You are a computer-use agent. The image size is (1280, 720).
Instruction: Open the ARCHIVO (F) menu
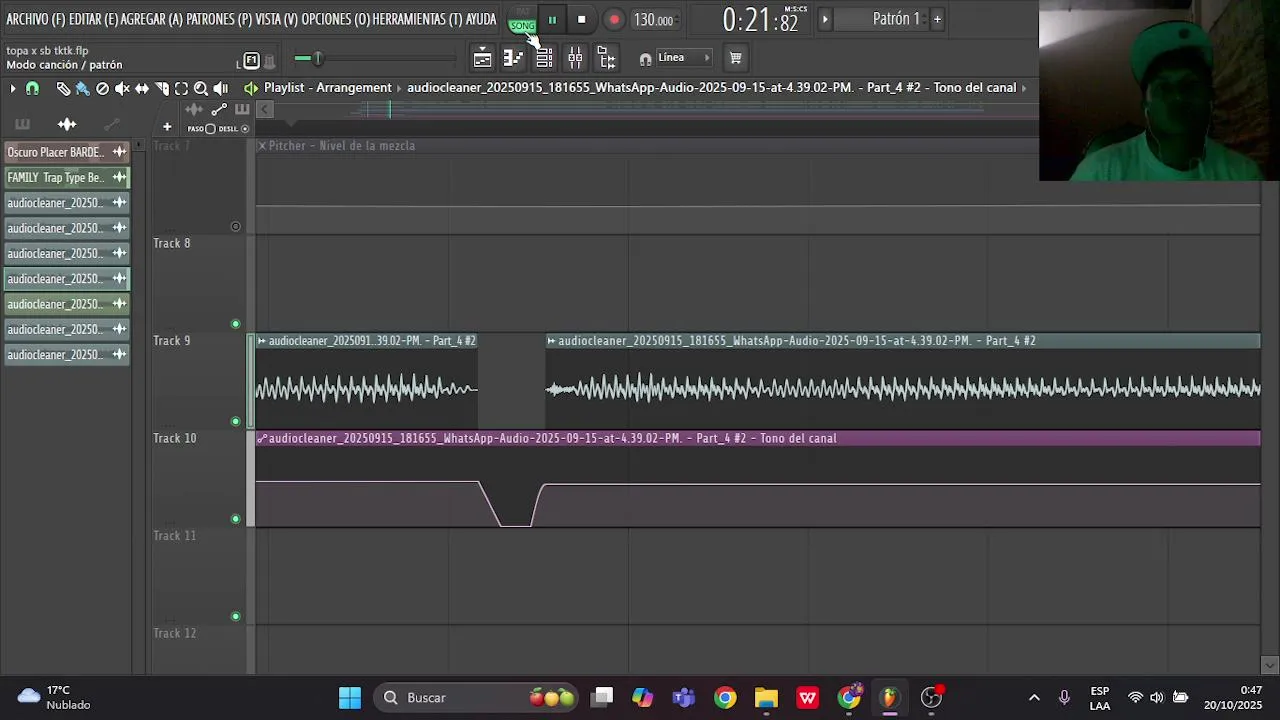click(35, 19)
